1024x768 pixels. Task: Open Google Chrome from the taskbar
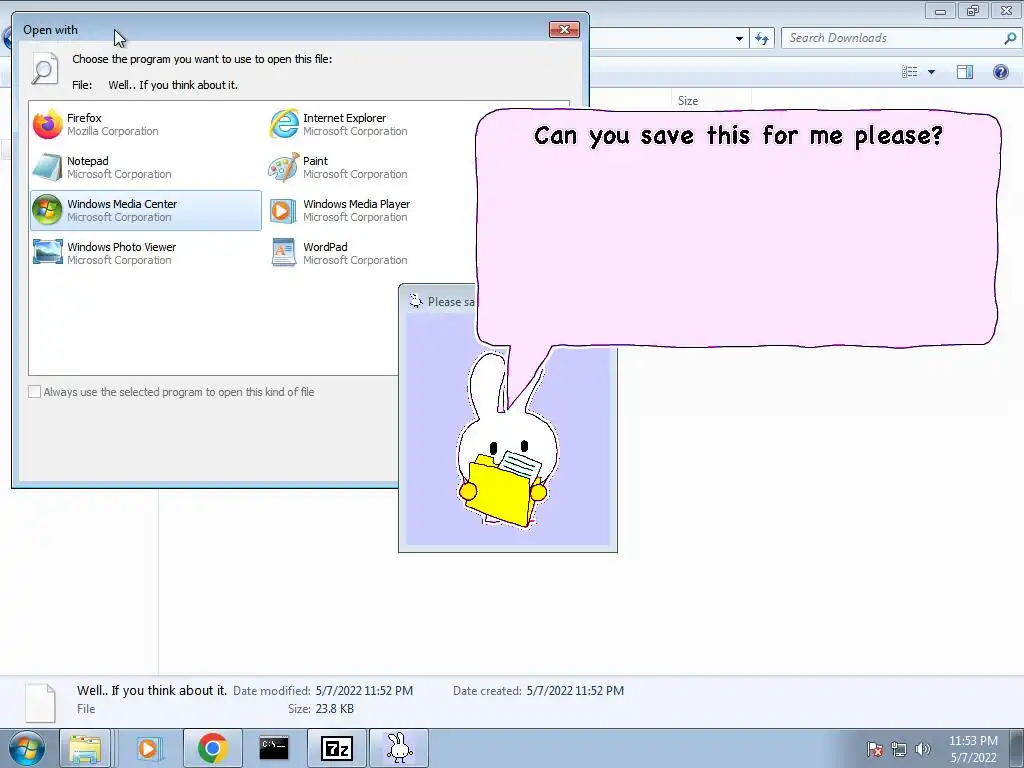pyautogui.click(x=213, y=748)
